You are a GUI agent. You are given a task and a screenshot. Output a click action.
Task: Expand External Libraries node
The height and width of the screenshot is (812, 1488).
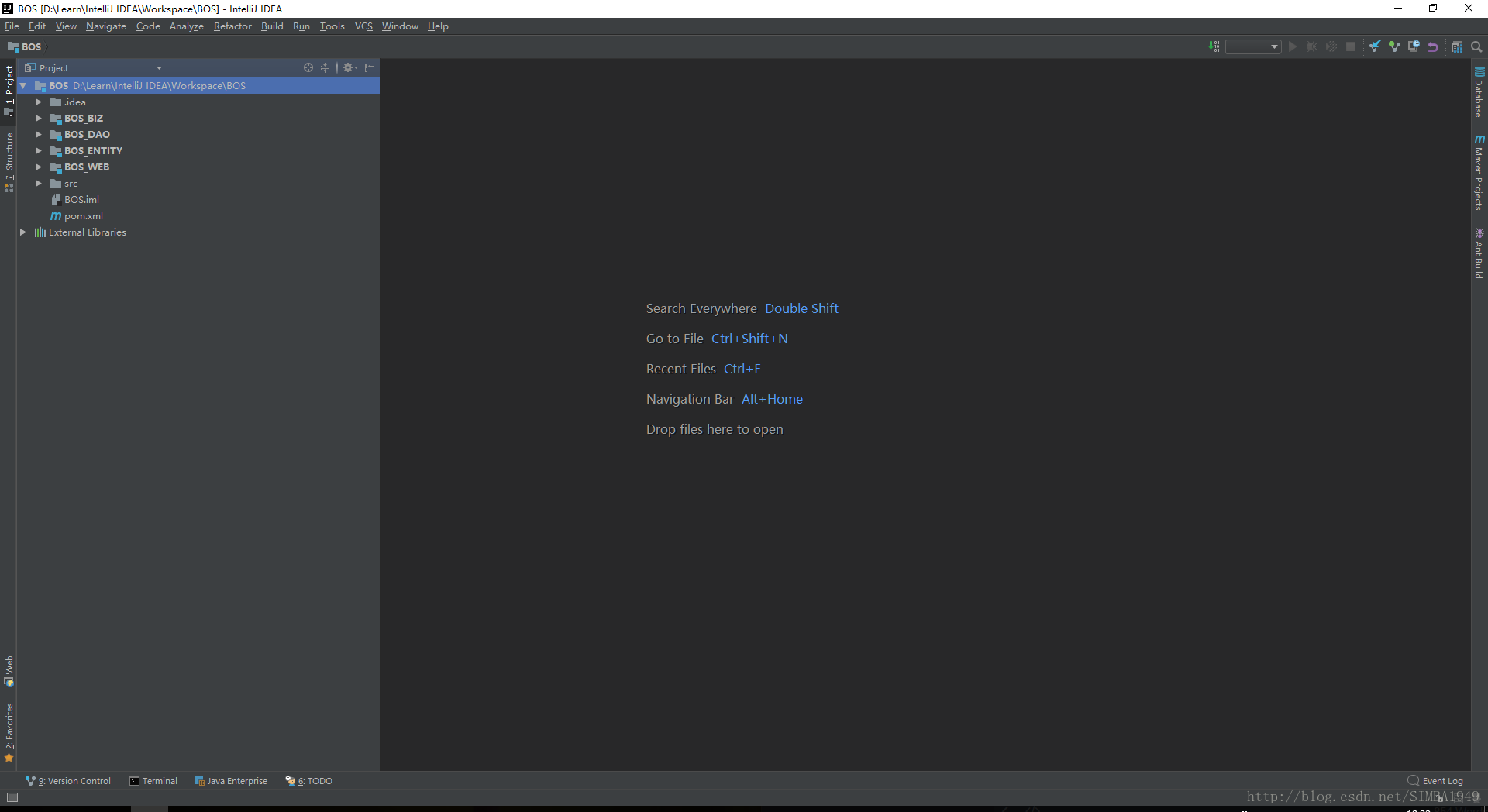point(23,232)
